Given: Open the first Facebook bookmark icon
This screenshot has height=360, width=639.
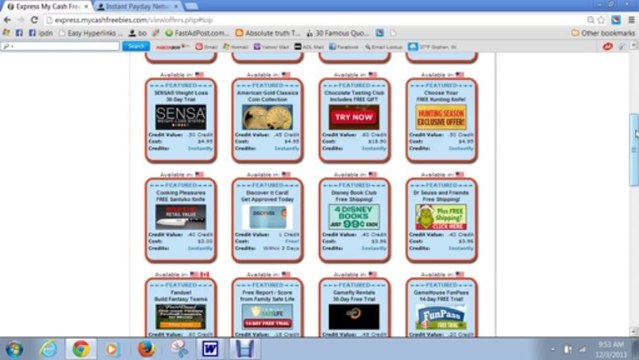Looking at the screenshot, I should pos(19,33).
